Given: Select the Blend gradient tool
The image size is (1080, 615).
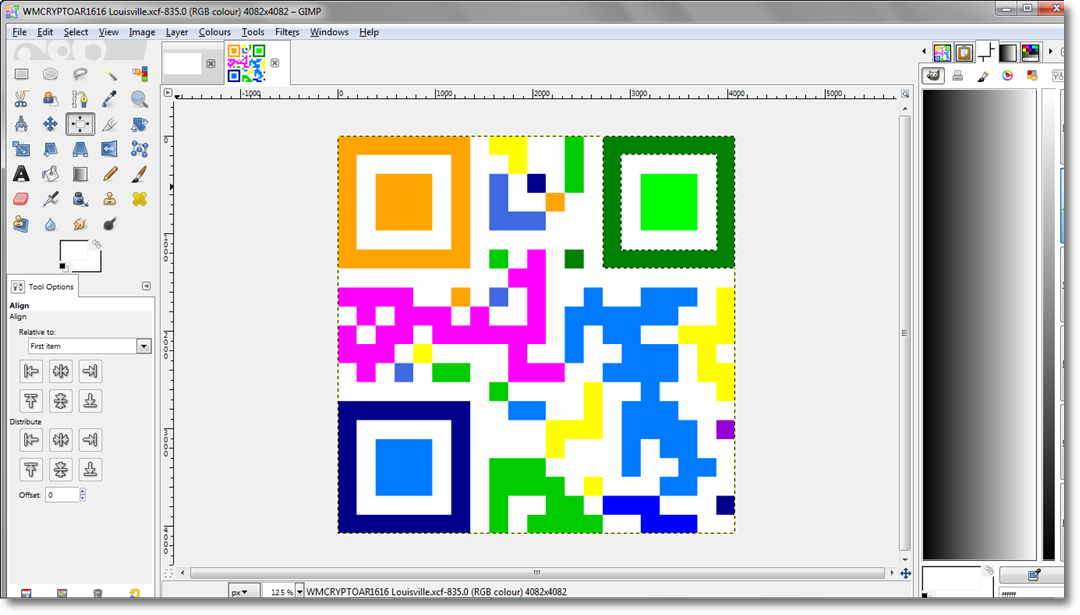Looking at the screenshot, I should (80, 174).
